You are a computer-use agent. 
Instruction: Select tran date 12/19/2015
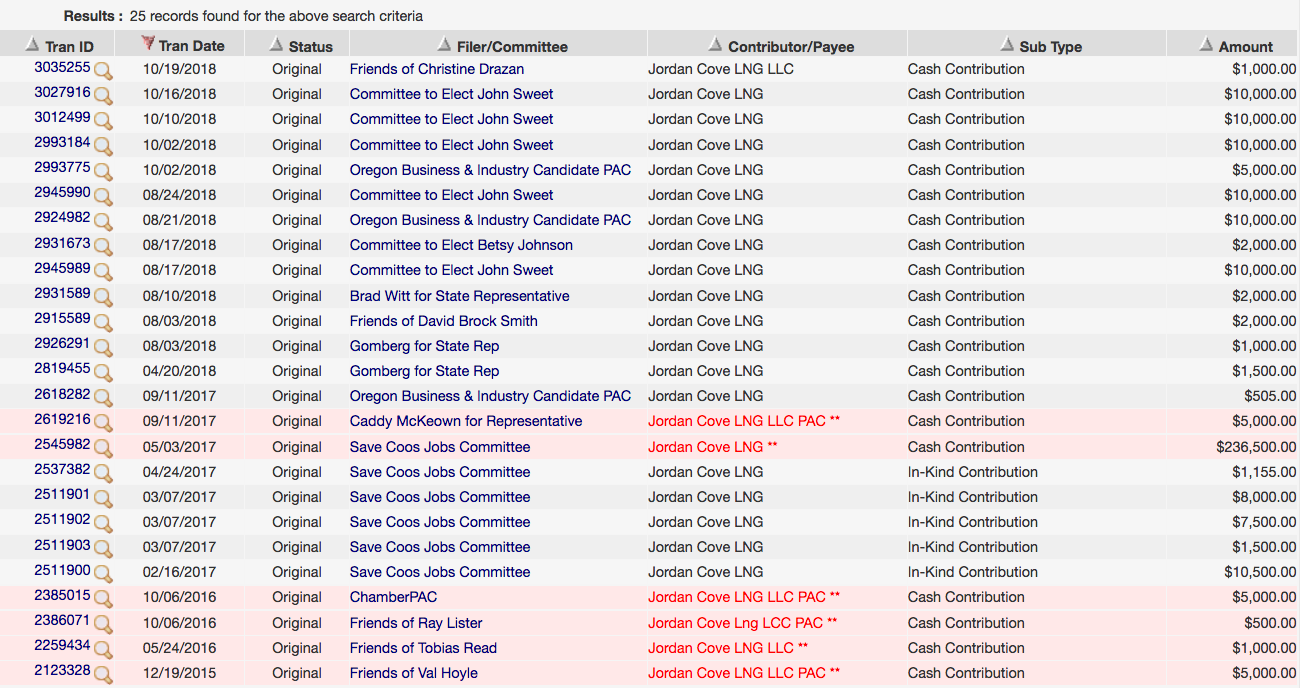(179, 673)
